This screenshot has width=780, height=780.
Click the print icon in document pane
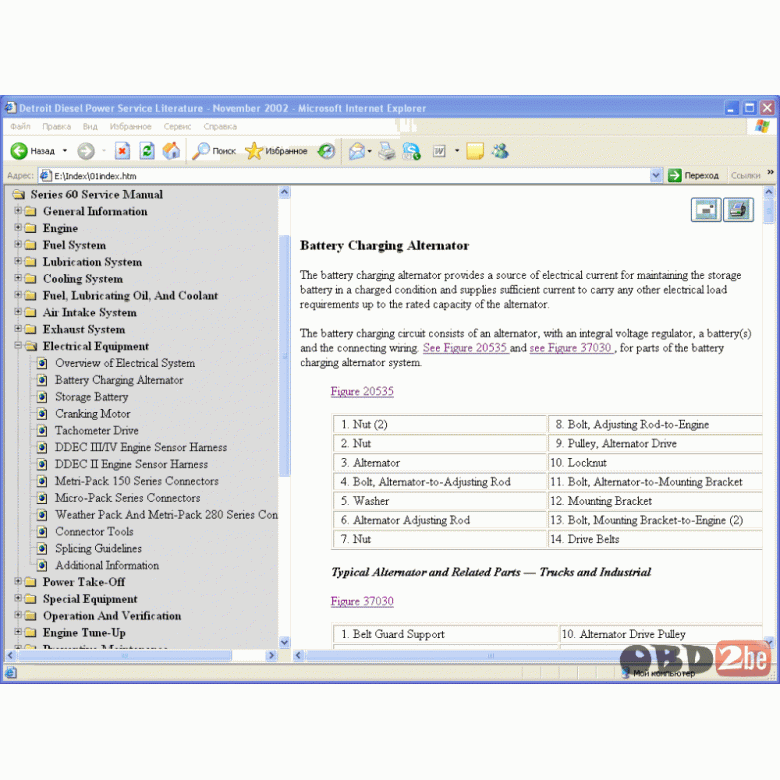(738, 209)
